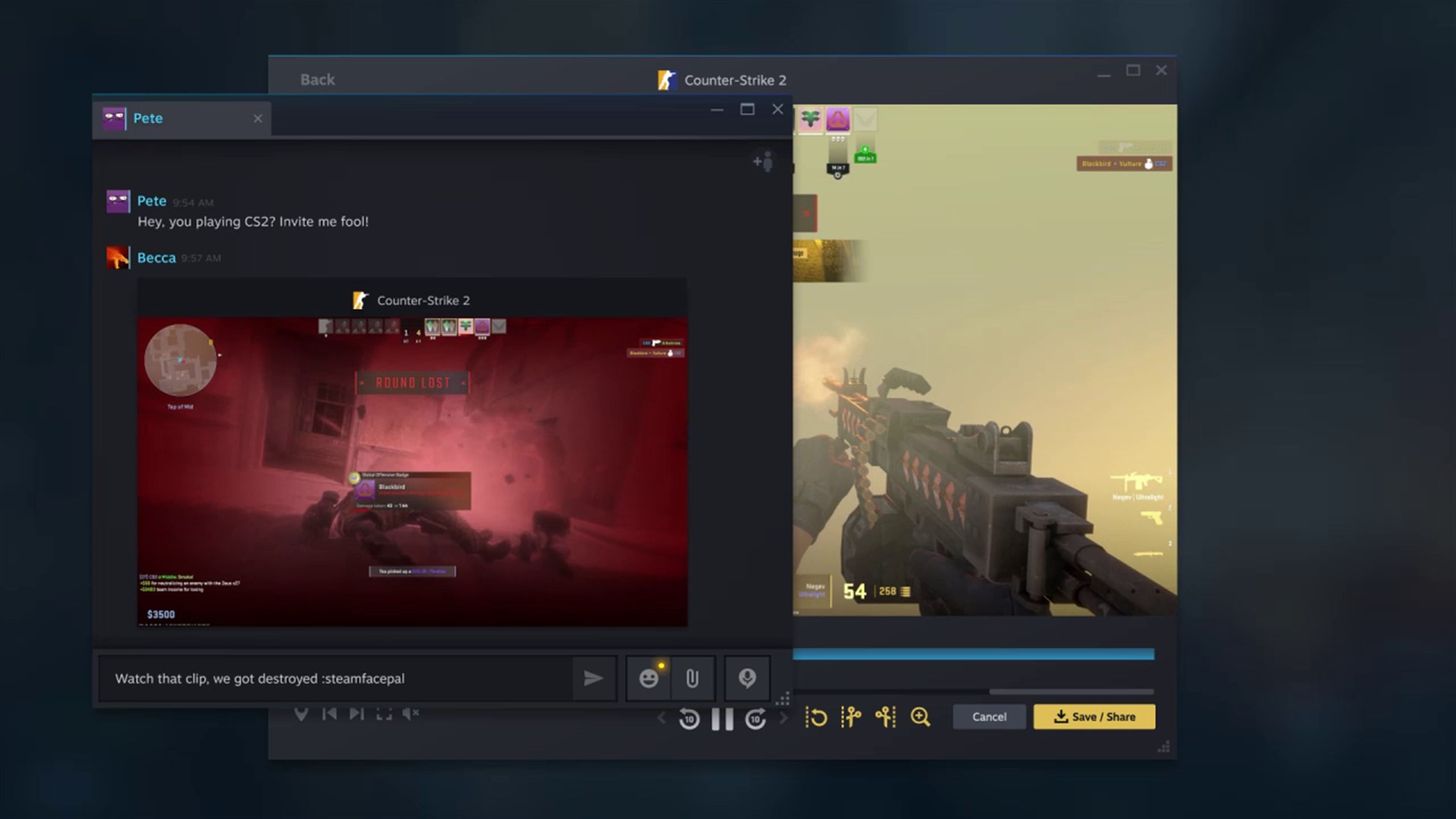Cancel the clip editing
Screen dimensions: 1456x819
coord(989,716)
